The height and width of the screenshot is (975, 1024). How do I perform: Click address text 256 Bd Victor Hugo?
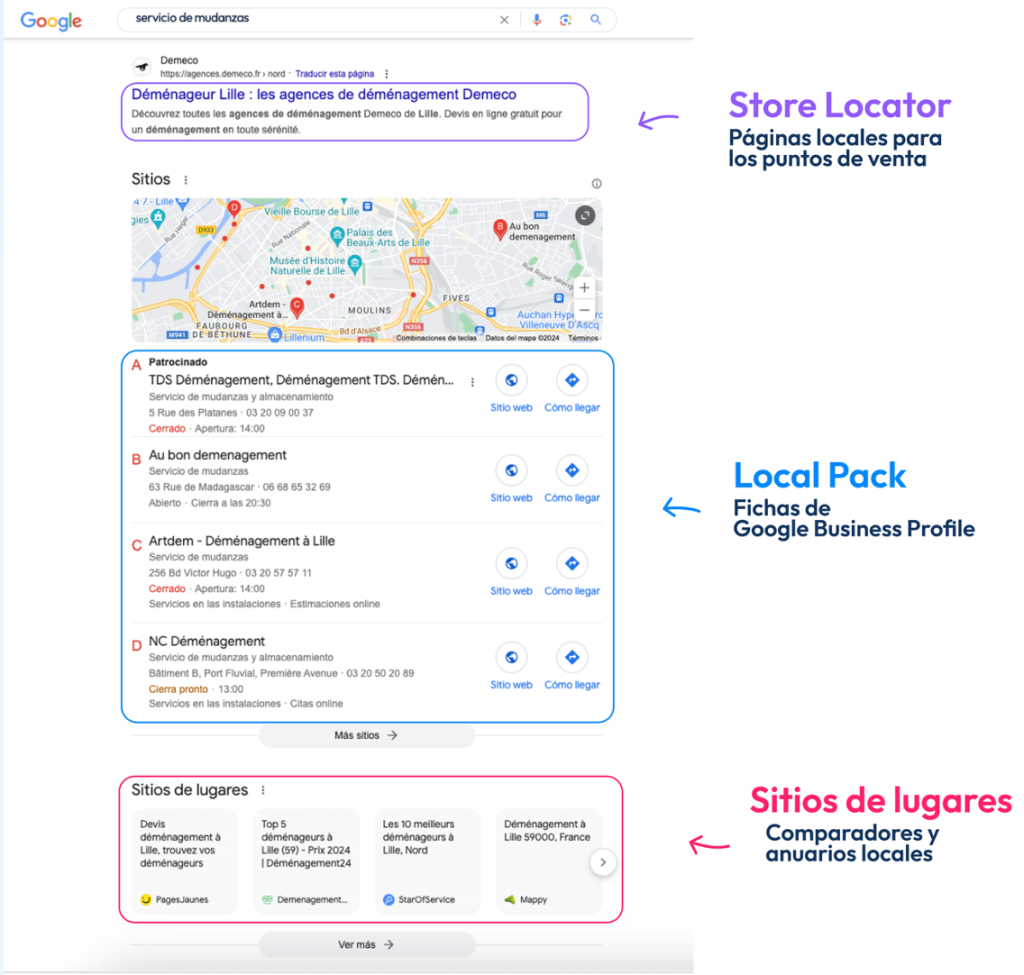tap(193, 573)
